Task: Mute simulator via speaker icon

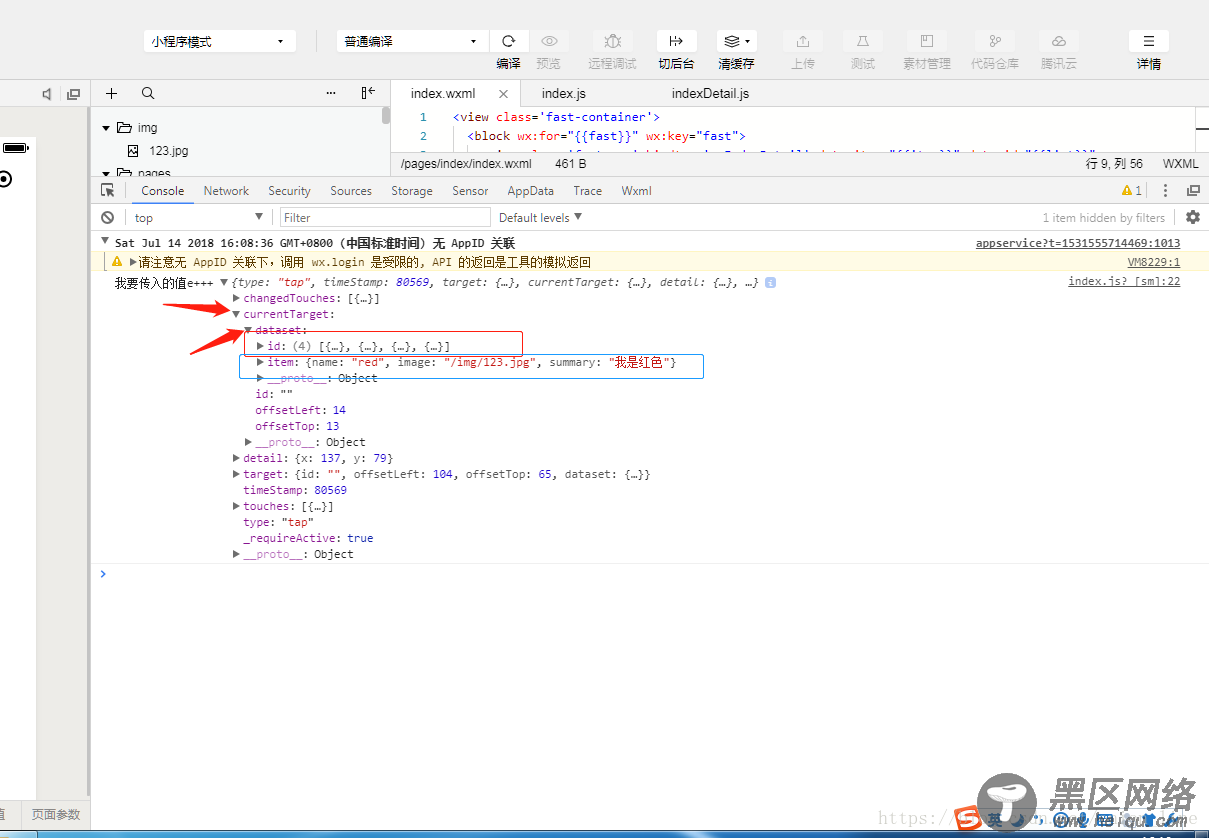Action: 46,94
